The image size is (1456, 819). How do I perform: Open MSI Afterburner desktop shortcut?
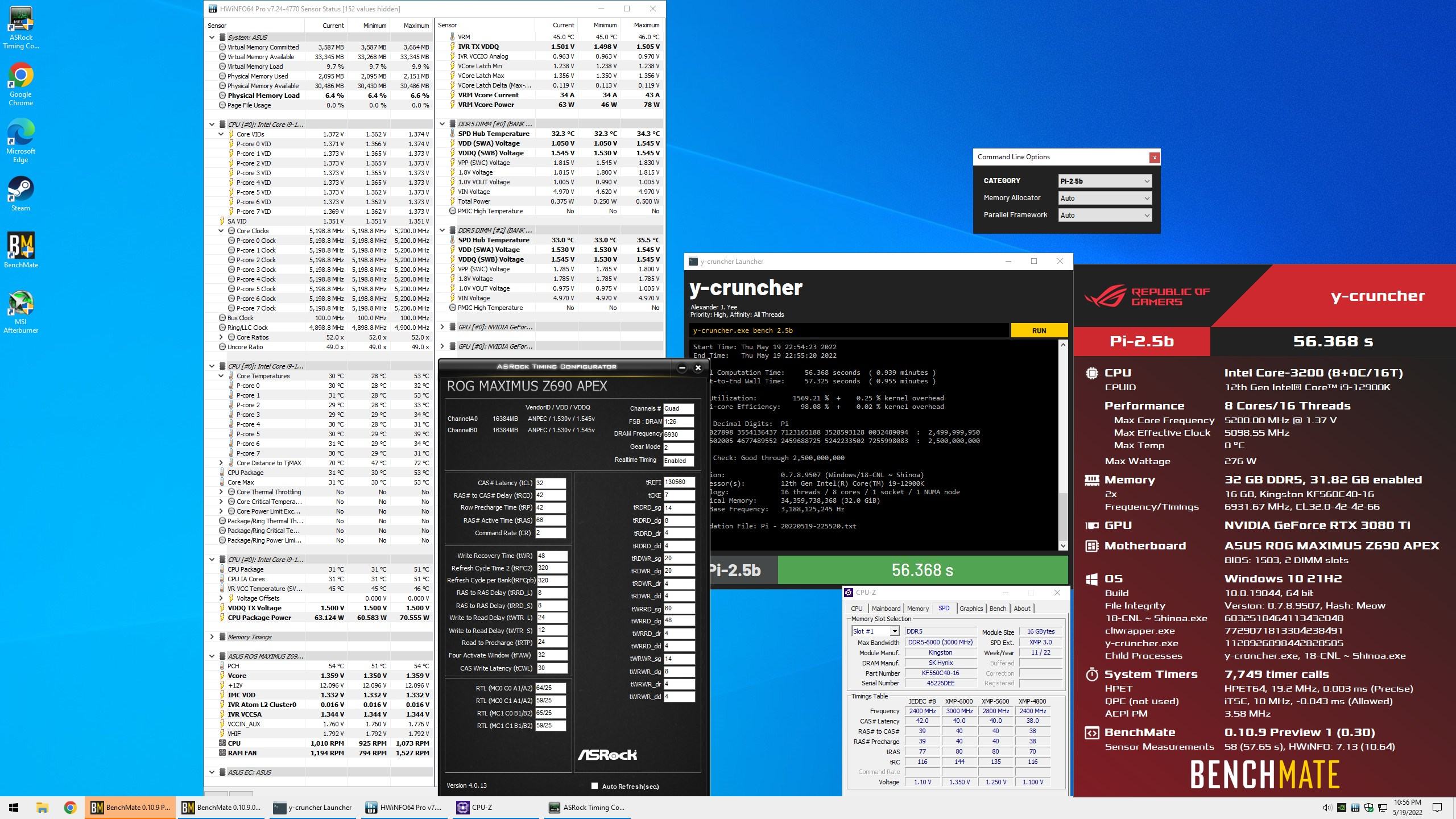click(21, 312)
